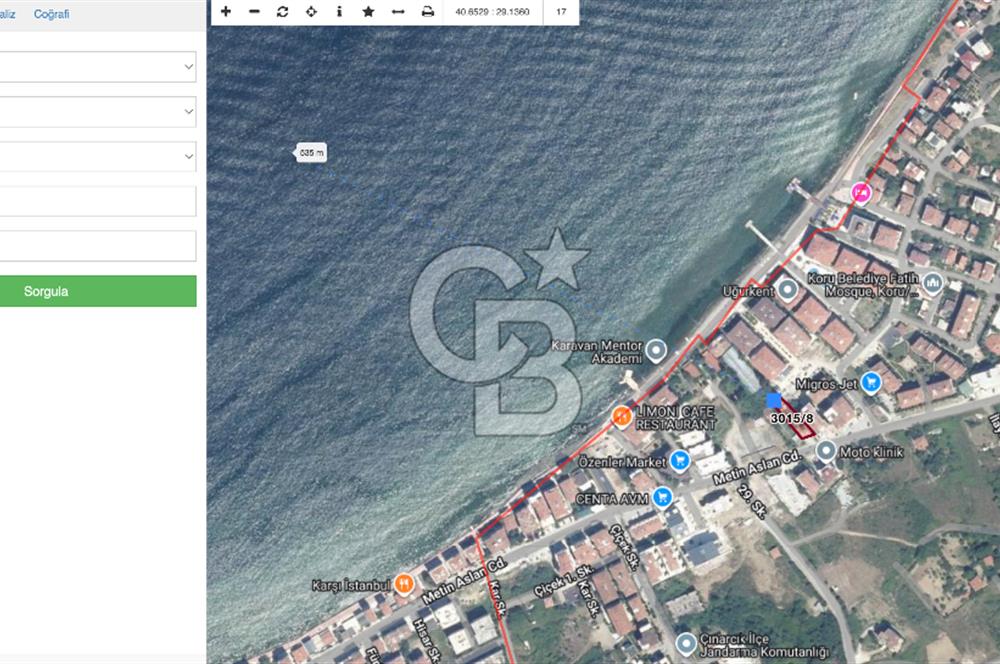Zoom out with the minus icon

(254, 11)
